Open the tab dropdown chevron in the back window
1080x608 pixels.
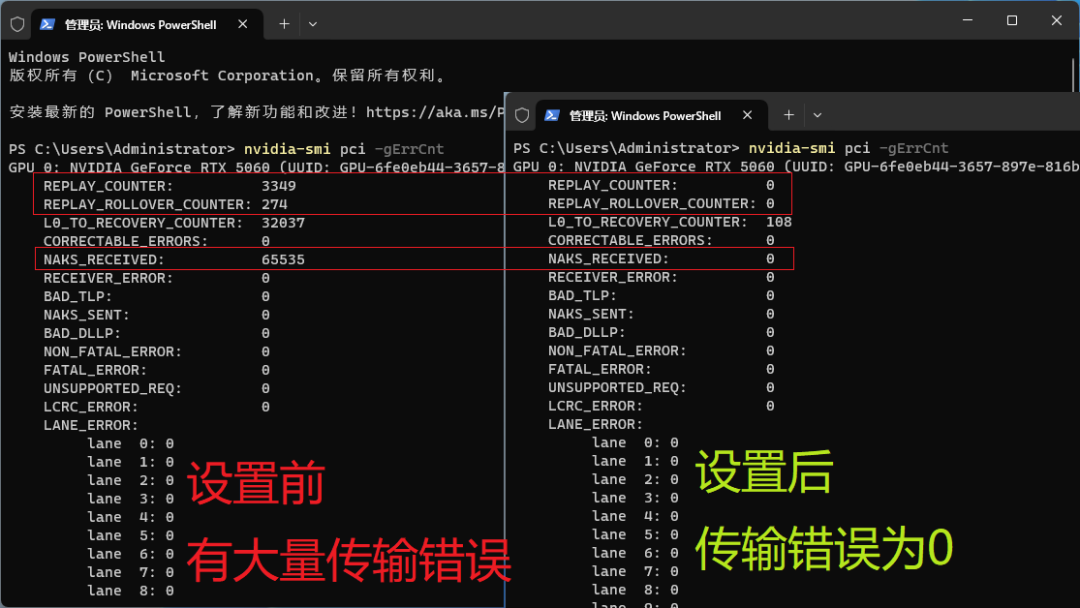click(313, 24)
